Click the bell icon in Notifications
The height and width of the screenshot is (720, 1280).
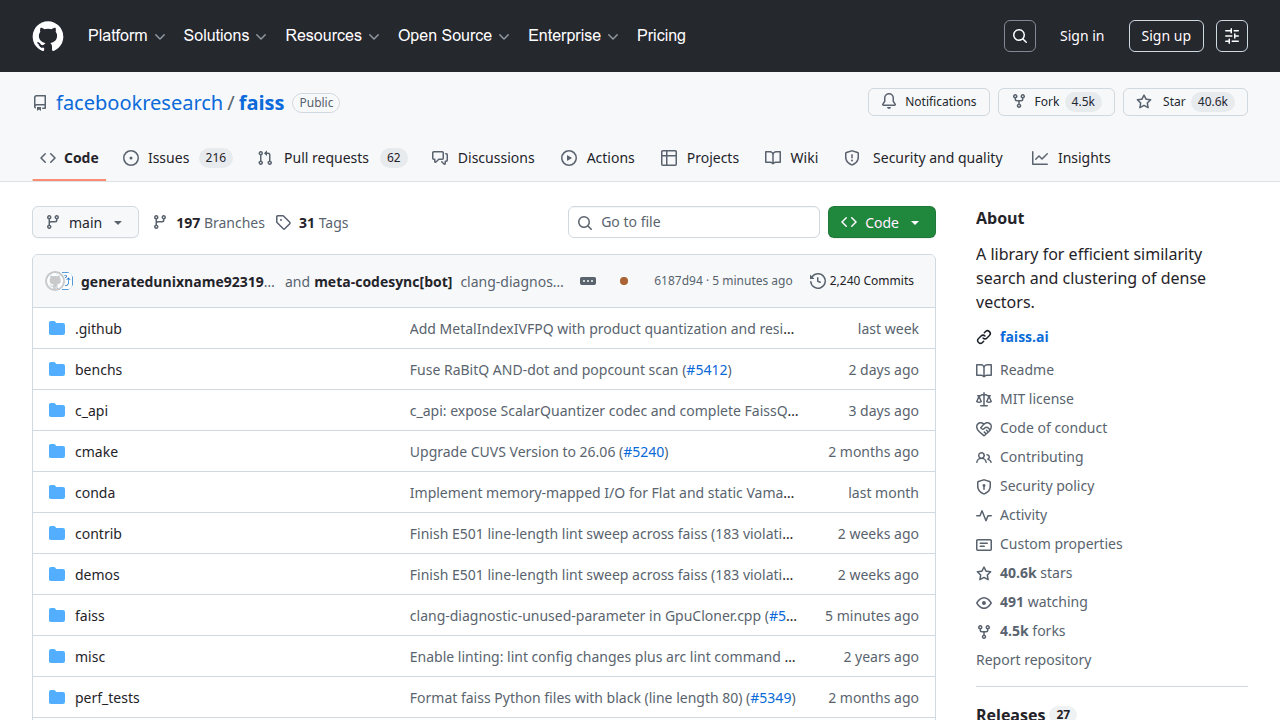(889, 102)
